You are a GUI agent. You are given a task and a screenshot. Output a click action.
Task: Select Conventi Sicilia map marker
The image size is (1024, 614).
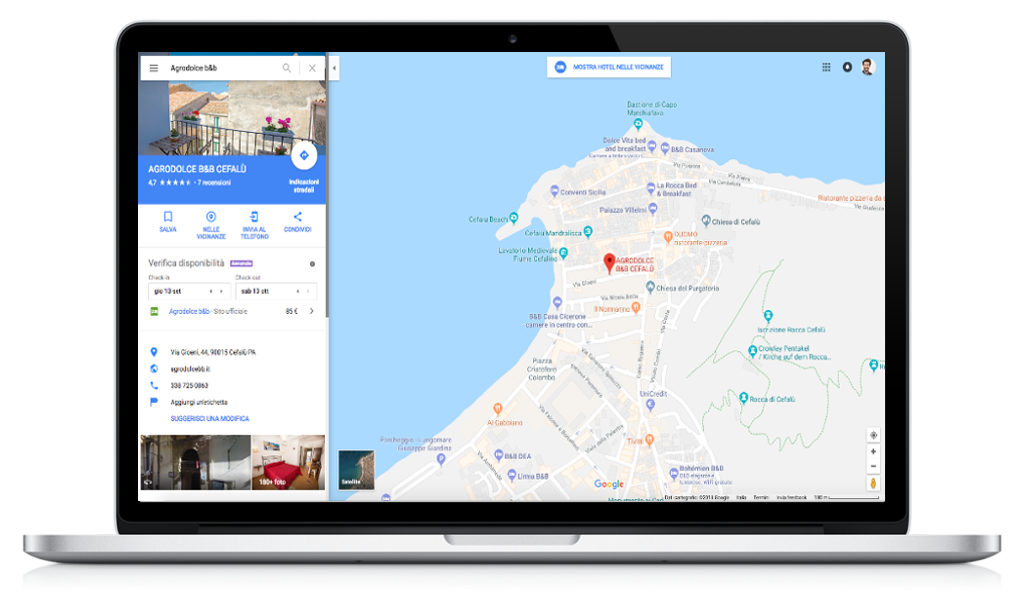tap(554, 191)
